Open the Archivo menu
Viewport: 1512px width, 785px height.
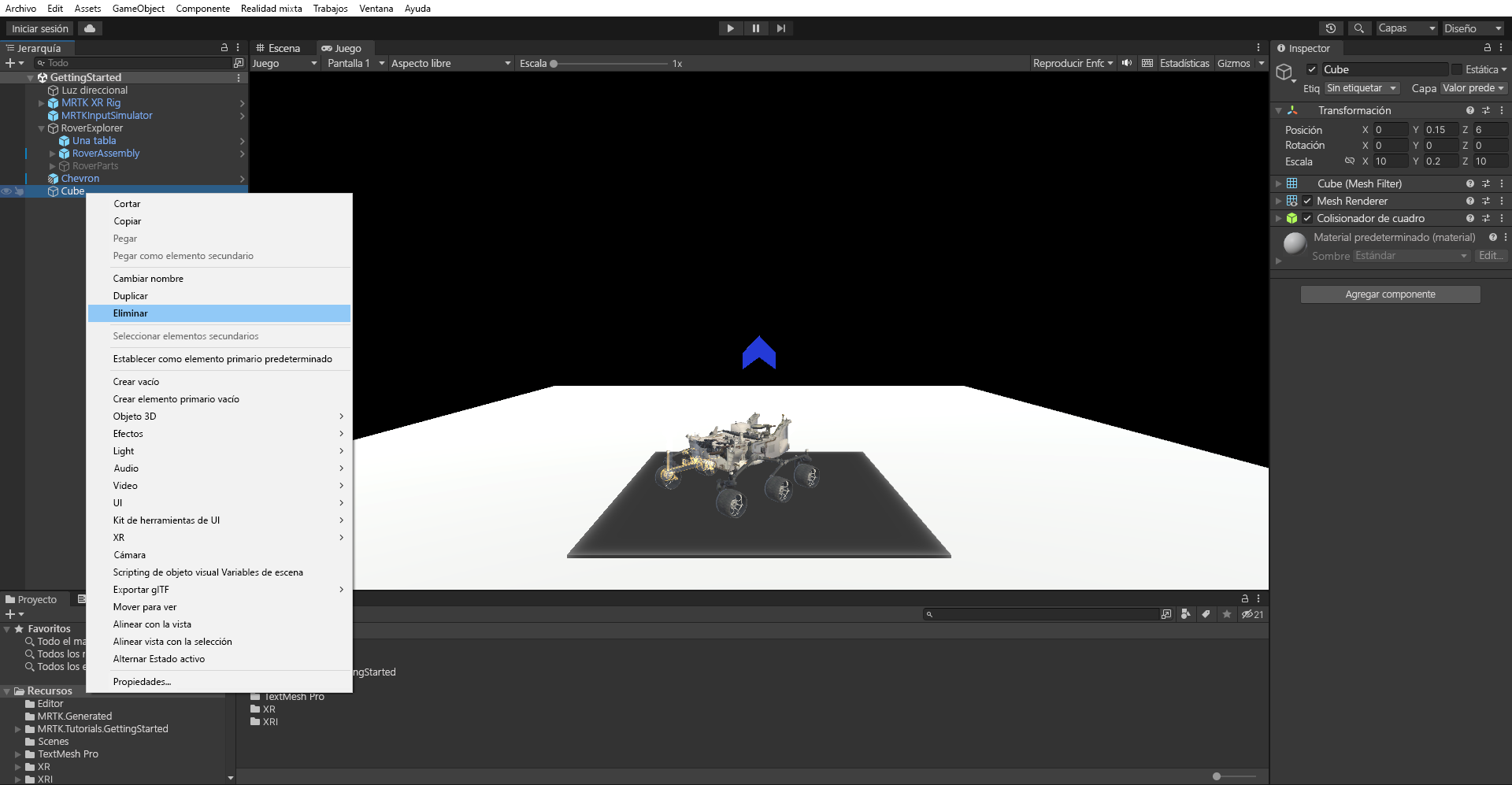point(20,9)
